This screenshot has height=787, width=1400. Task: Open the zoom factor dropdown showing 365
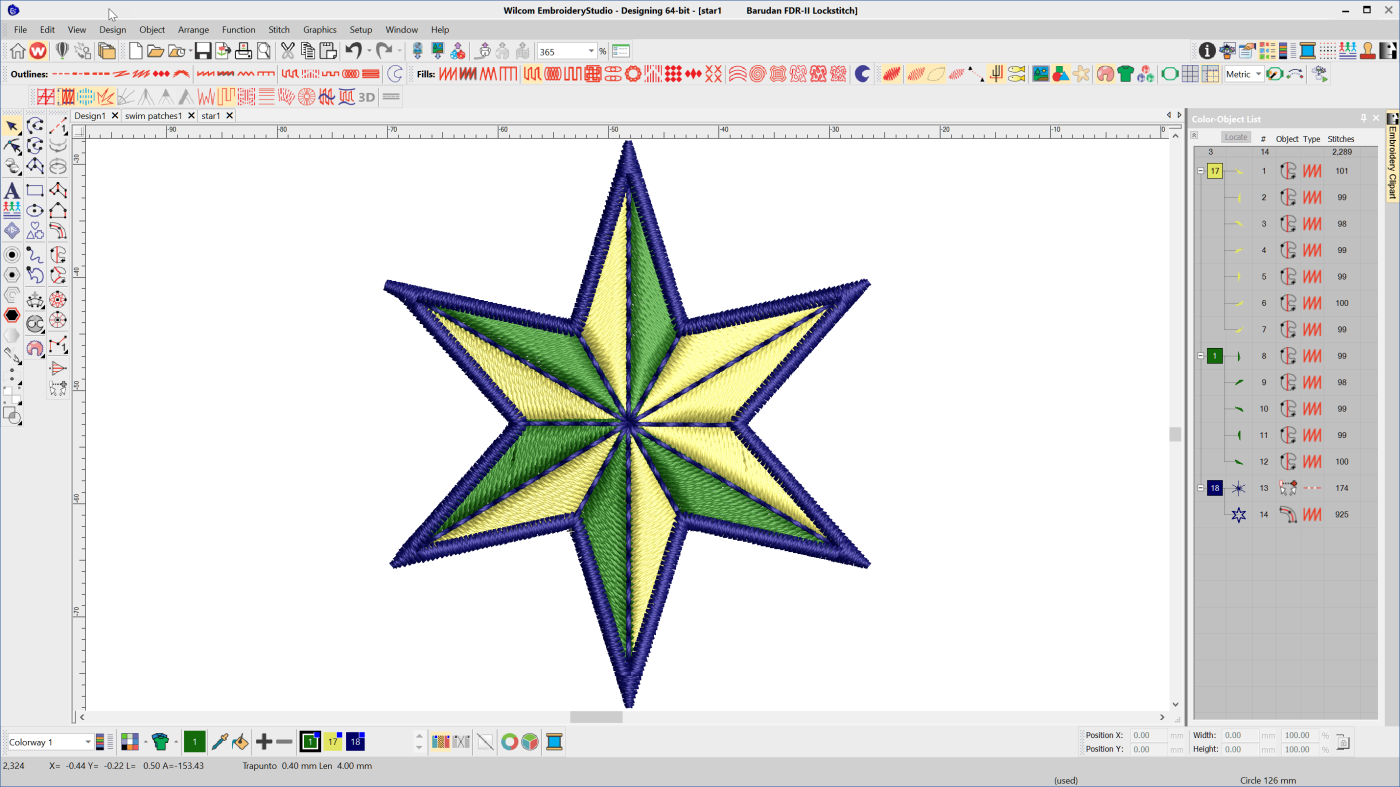point(591,51)
